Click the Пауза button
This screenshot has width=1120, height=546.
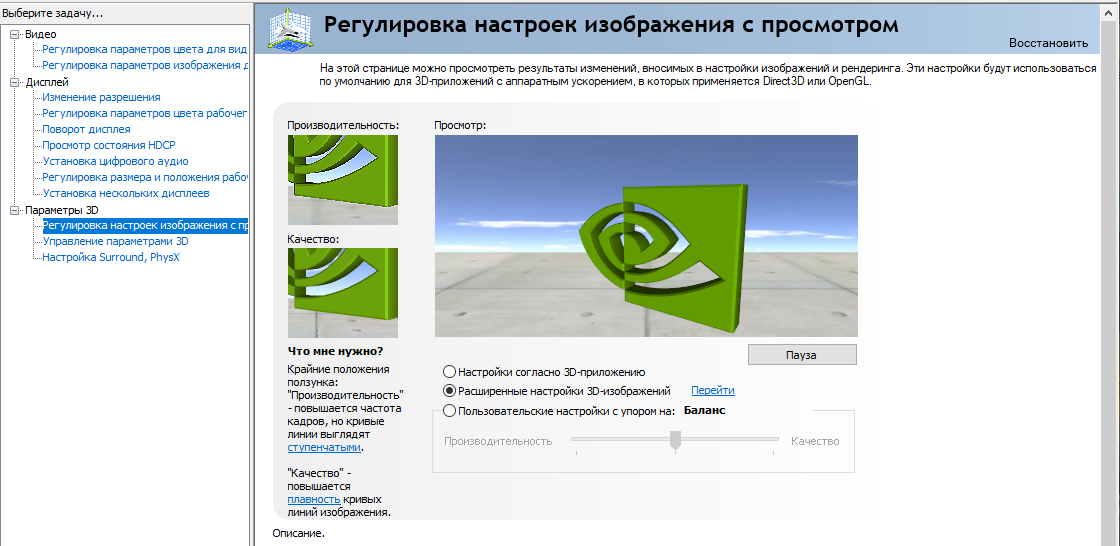802,354
